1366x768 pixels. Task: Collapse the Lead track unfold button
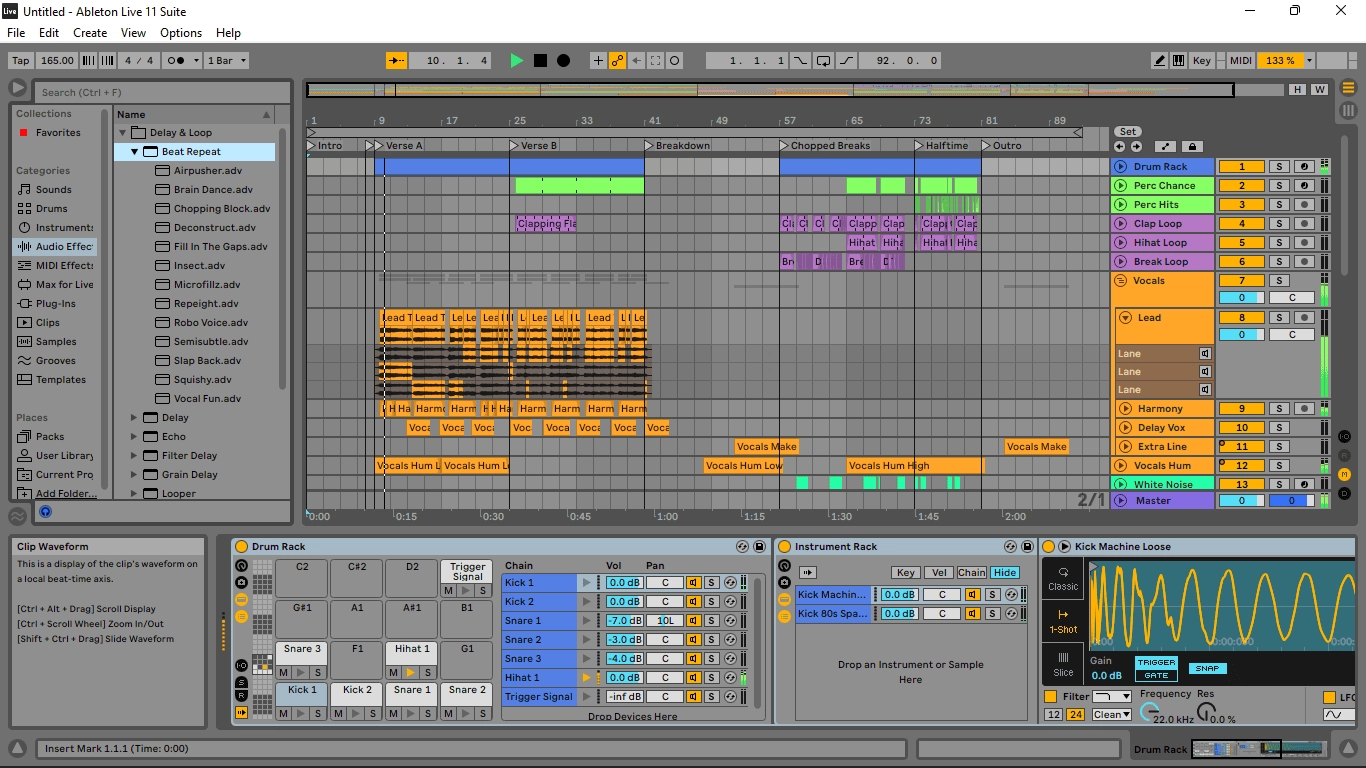(1127, 318)
